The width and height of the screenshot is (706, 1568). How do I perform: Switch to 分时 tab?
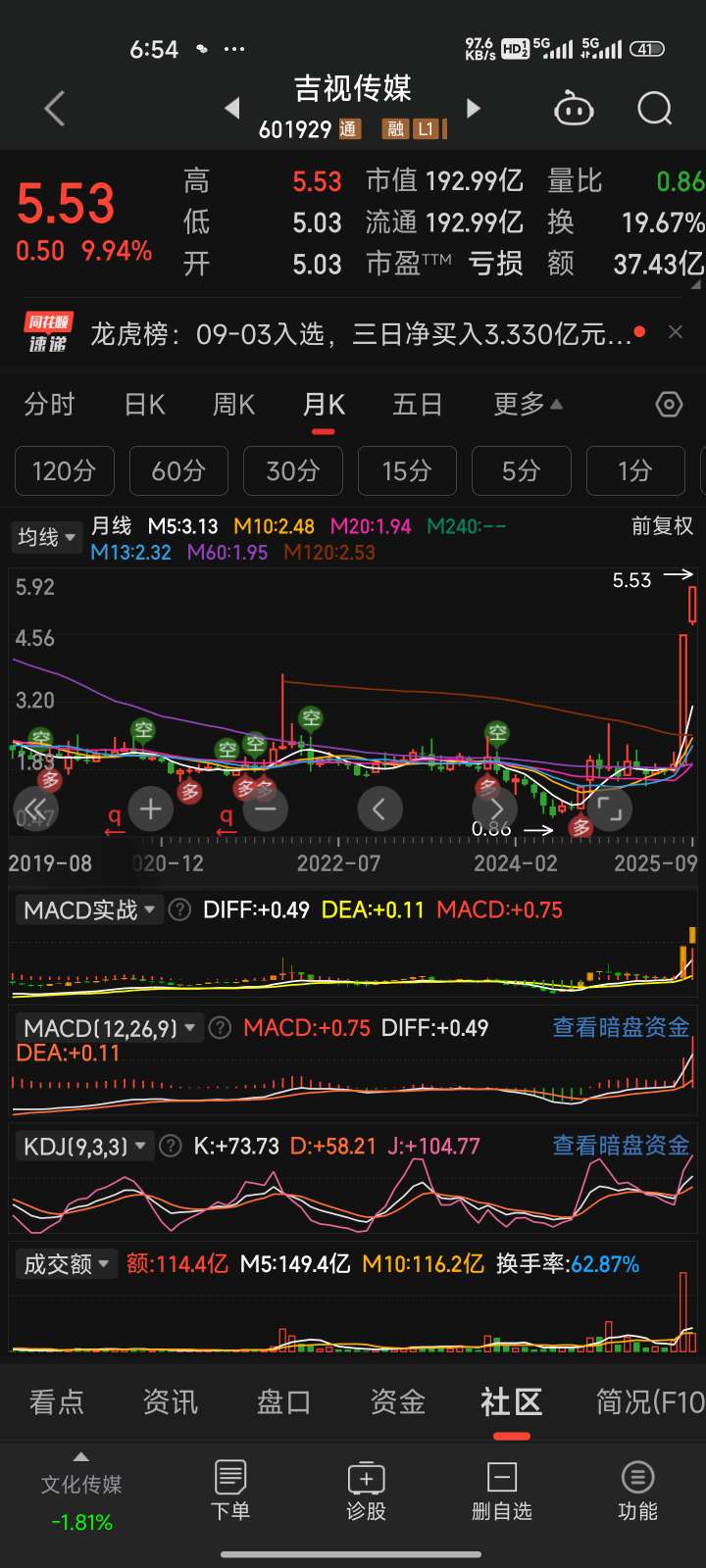50,404
